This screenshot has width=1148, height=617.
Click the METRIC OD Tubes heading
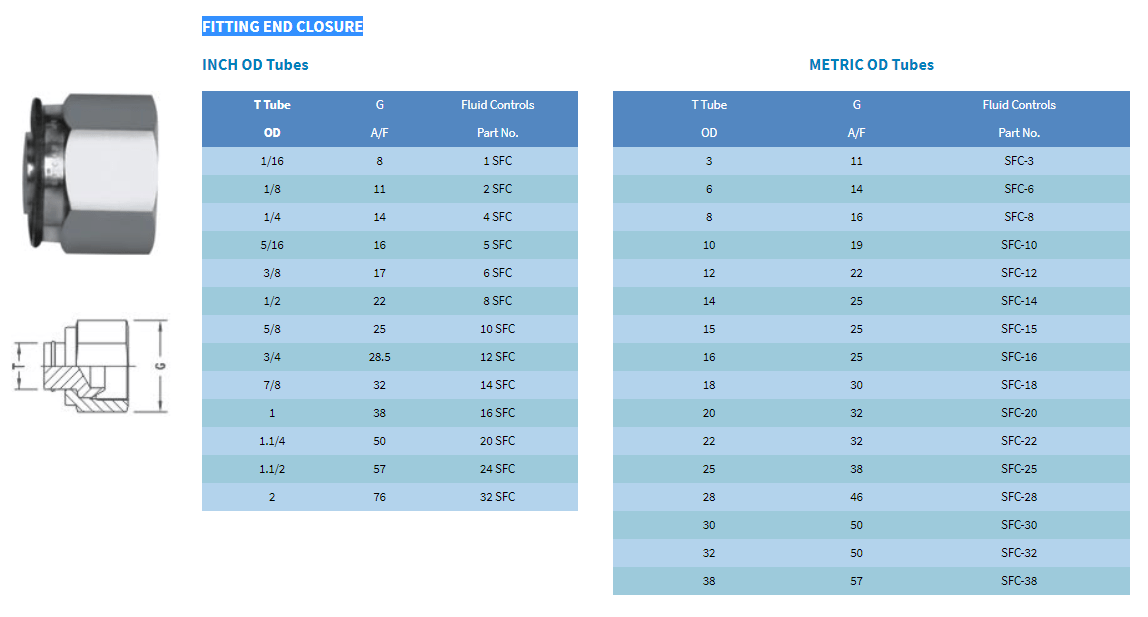pyautogui.click(x=871, y=64)
